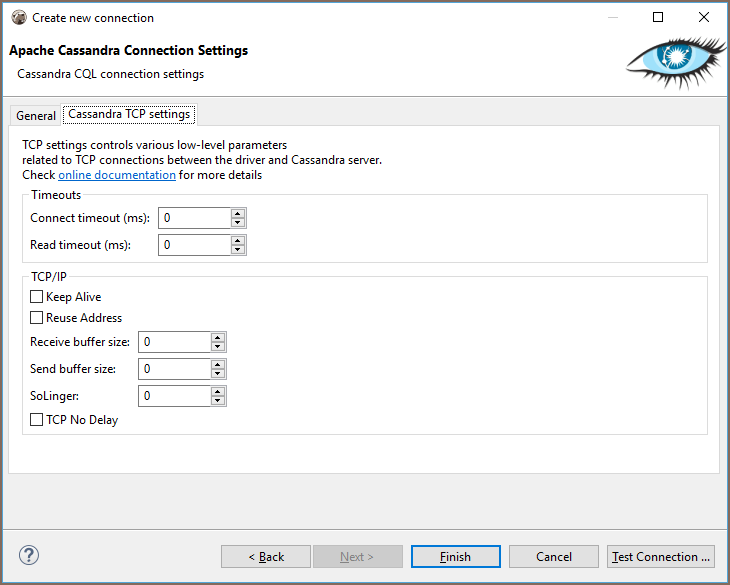Screen dimensions: 730x585
Task: Toggle the Reuse Address checkbox
Action: 37,318
